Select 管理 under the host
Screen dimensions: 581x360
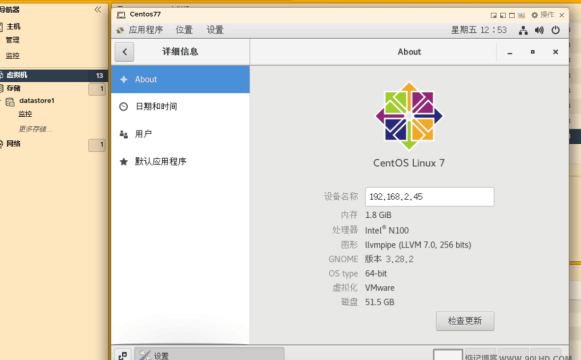tap(12, 40)
